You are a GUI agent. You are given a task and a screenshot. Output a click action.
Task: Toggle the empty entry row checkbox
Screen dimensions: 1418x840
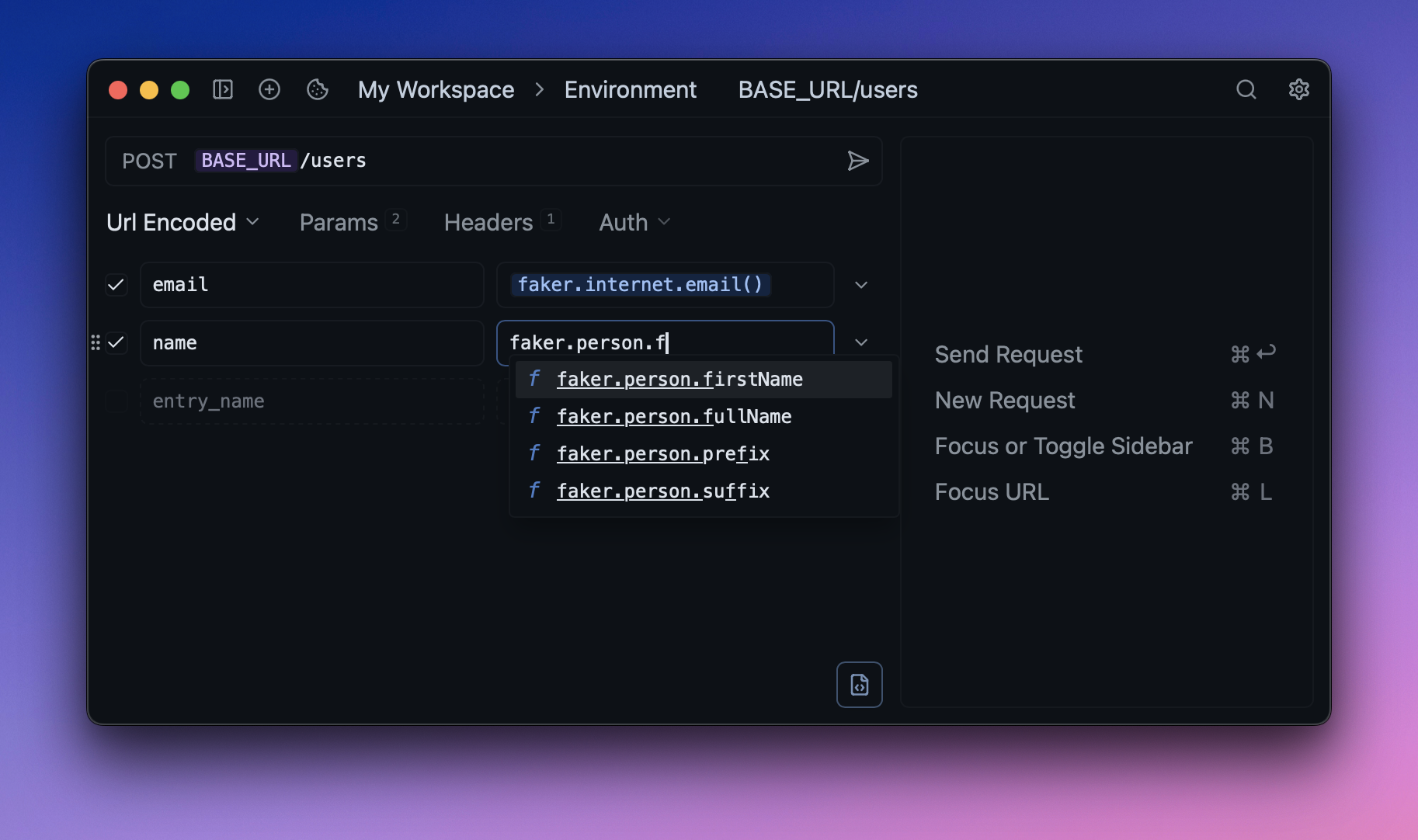[x=116, y=401]
